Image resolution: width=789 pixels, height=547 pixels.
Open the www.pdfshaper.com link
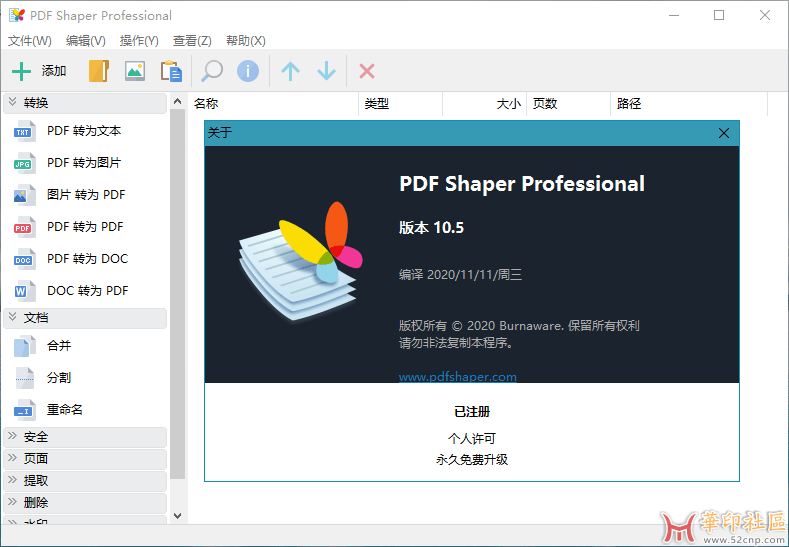point(457,377)
